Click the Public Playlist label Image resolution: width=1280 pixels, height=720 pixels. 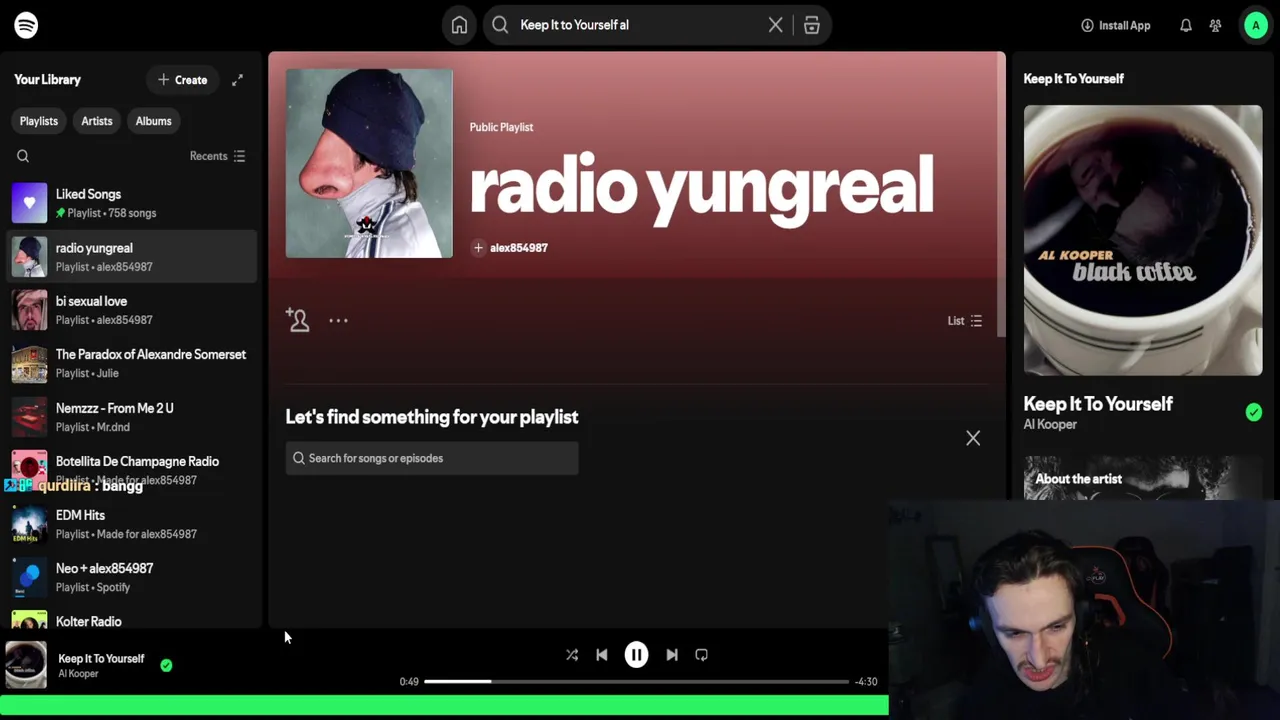pyautogui.click(x=501, y=127)
